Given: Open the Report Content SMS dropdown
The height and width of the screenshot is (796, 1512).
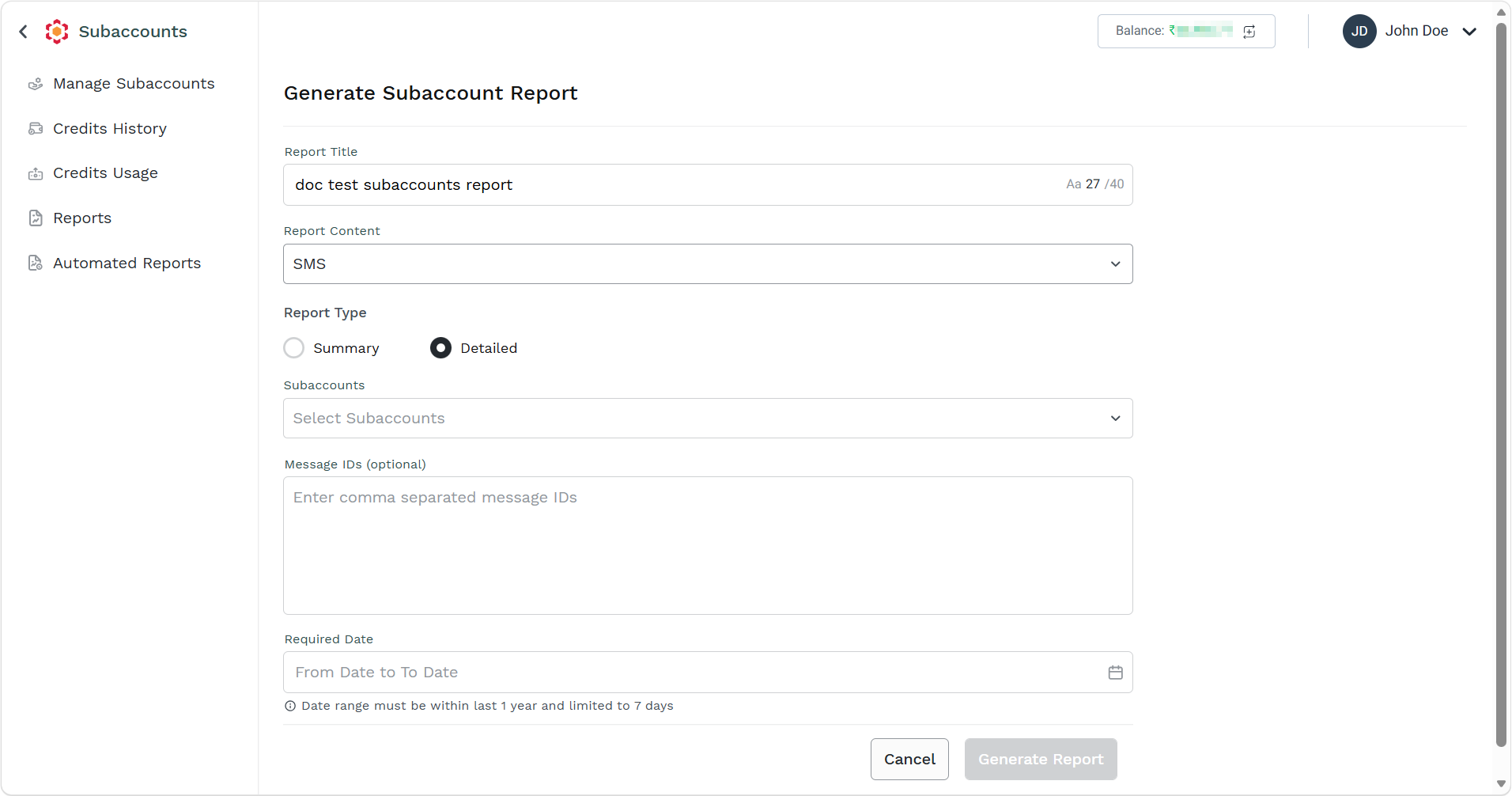Looking at the screenshot, I should (708, 264).
